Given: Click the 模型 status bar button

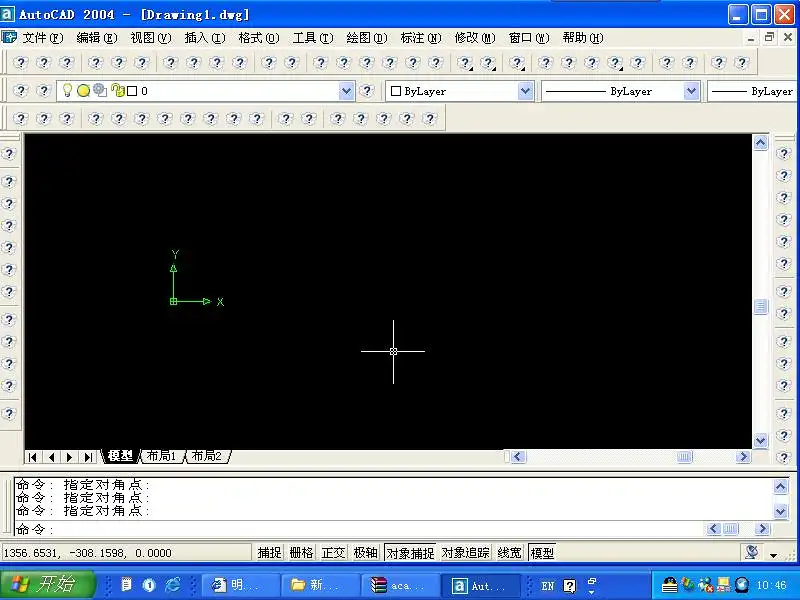Looking at the screenshot, I should pyautogui.click(x=542, y=553).
